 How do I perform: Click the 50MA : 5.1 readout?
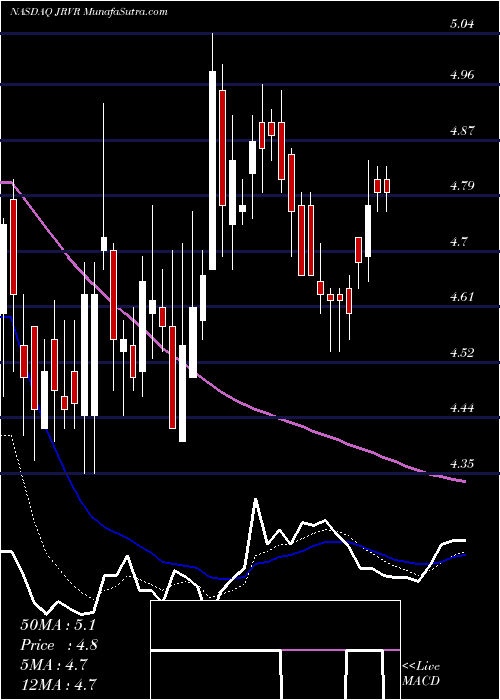coord(58,625)
